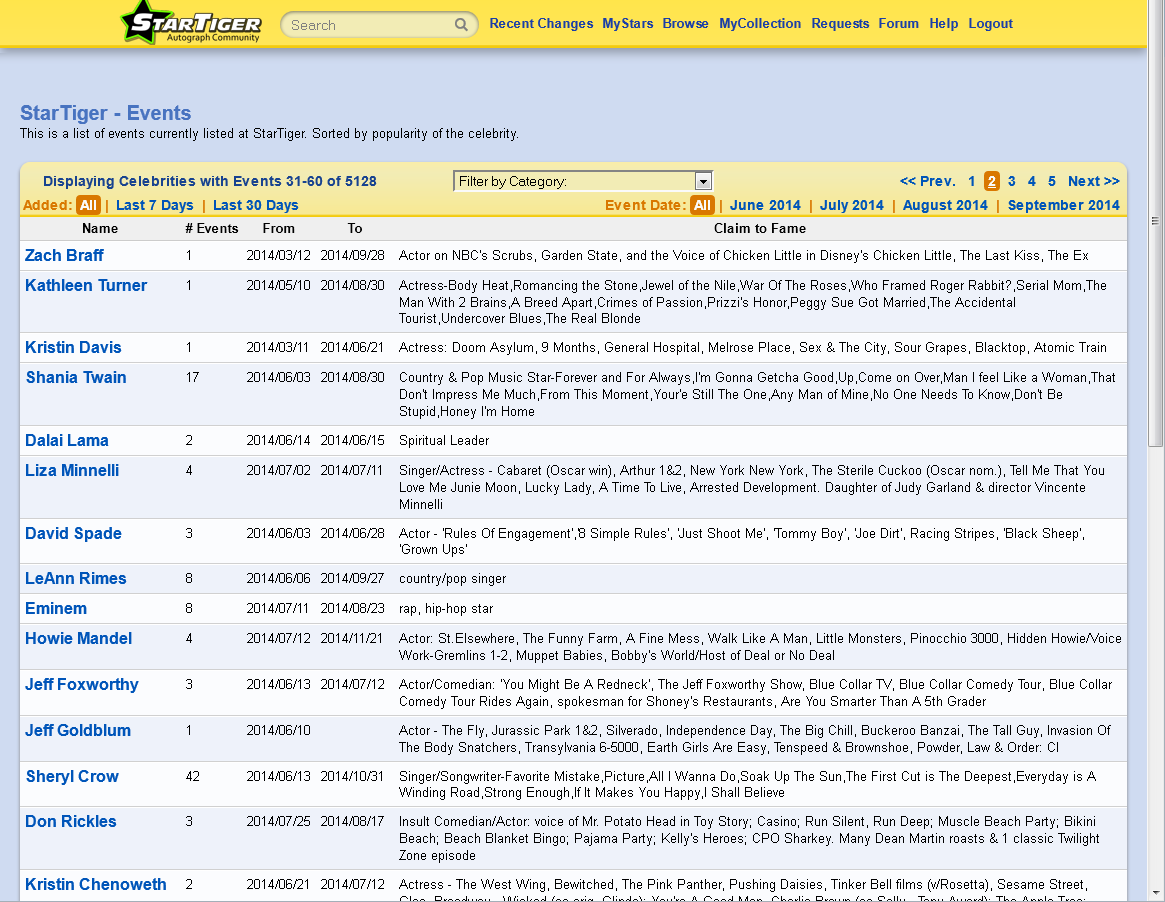Open Kathleen Turner's profile
This screenshot has width=1165, height=902.
point(86,285)
